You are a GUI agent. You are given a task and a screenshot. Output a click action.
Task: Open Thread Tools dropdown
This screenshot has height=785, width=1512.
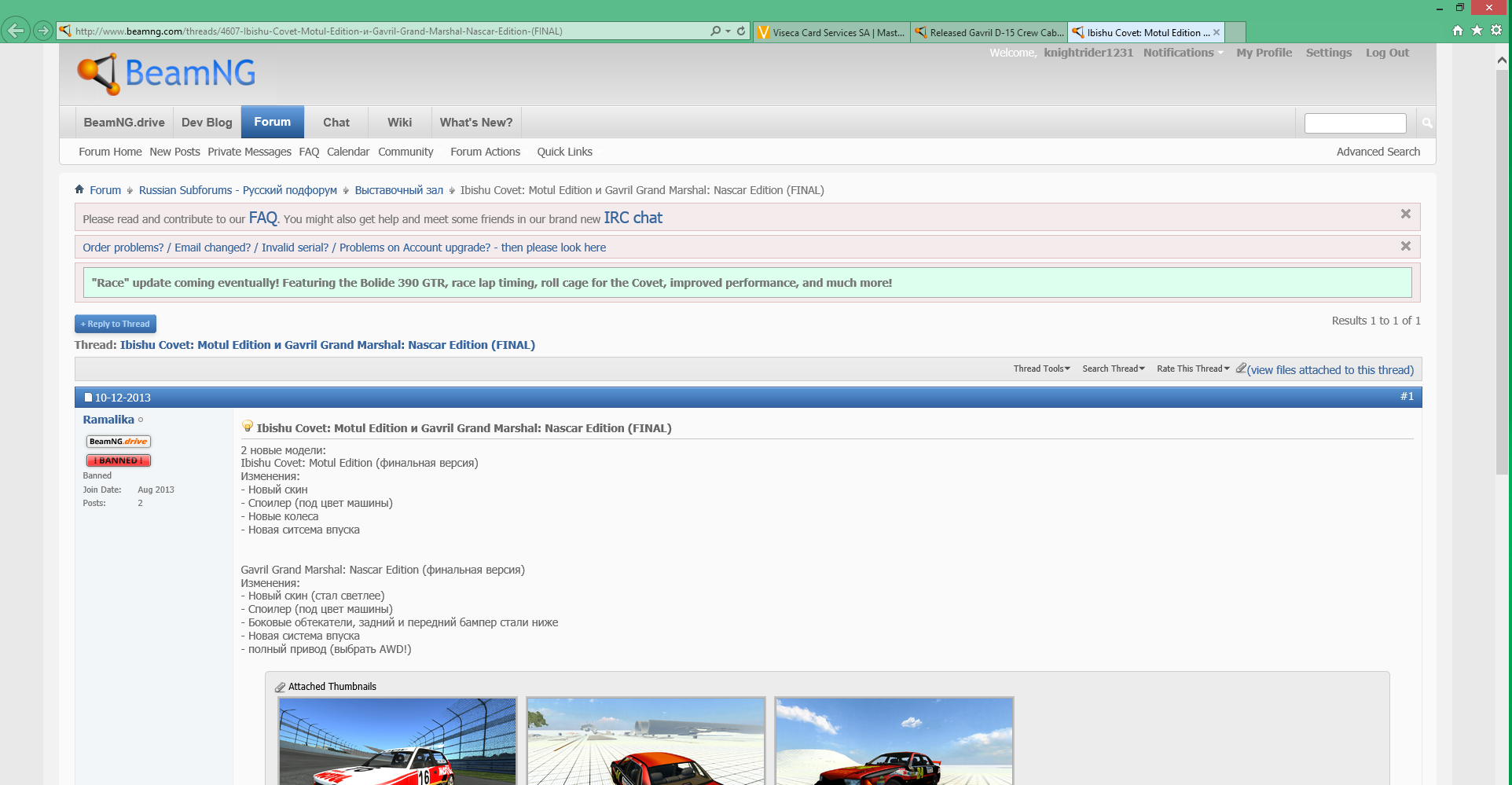click(x=1041, y=369)
